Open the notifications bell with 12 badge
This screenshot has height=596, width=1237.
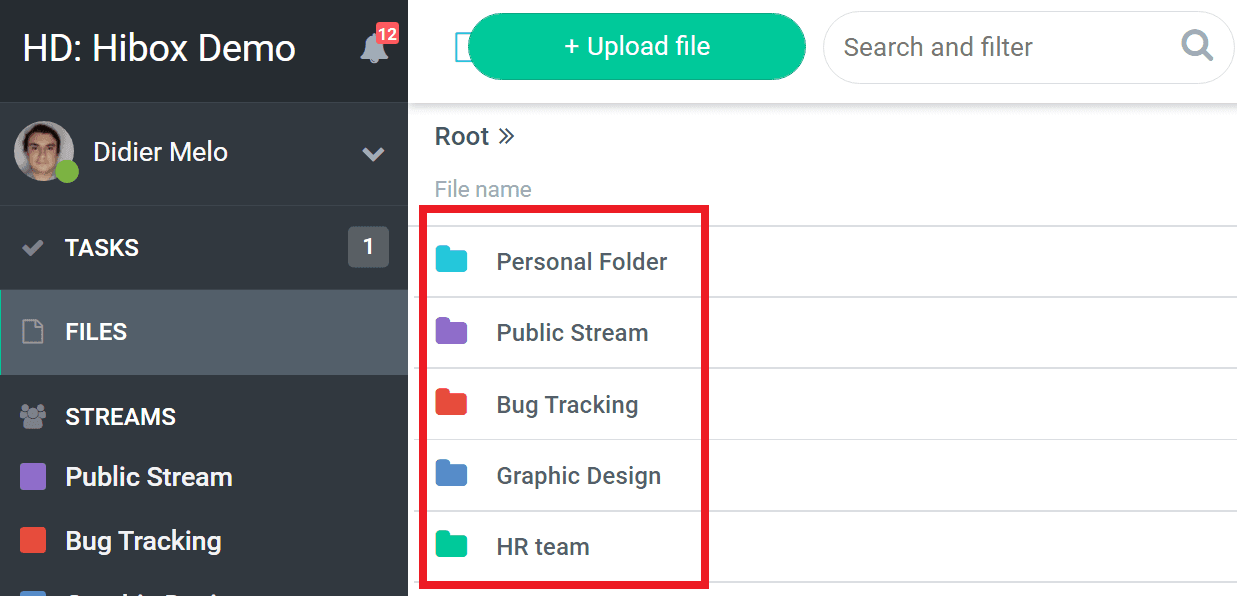[375, 47]
